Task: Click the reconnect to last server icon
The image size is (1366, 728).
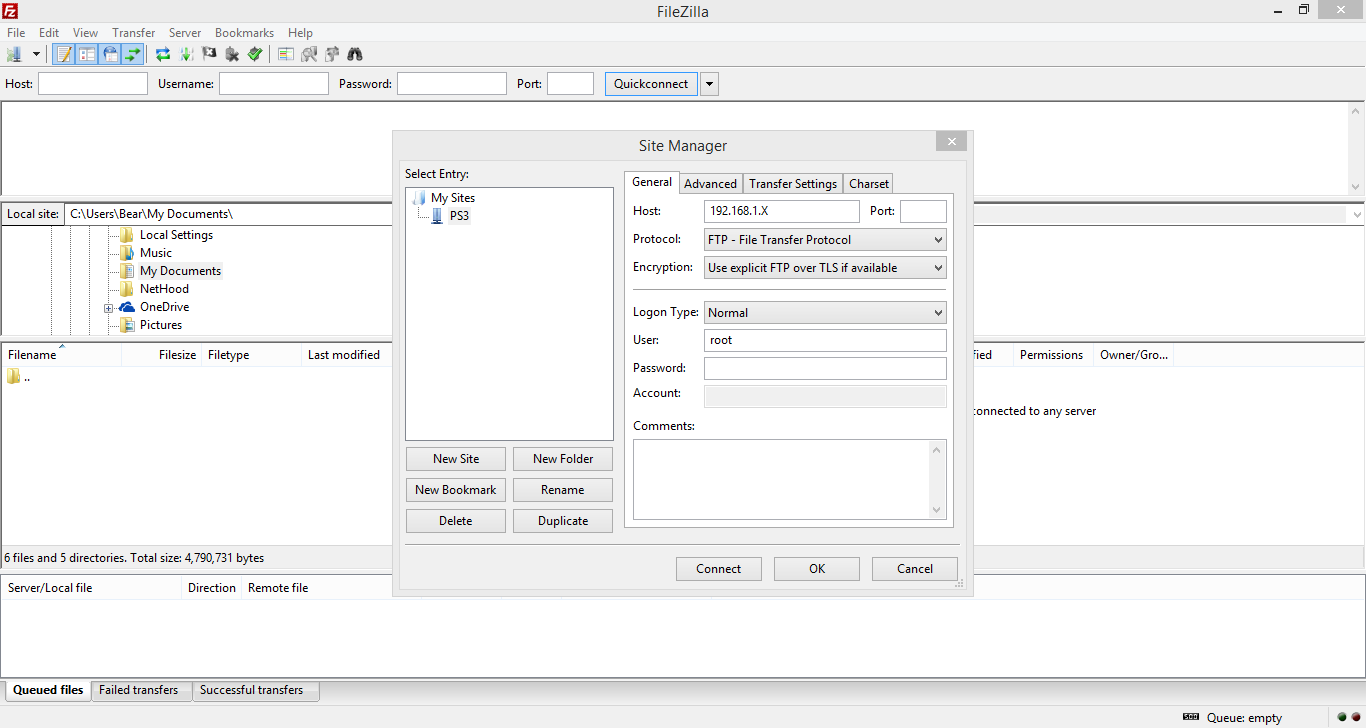Action: [255, 54]
